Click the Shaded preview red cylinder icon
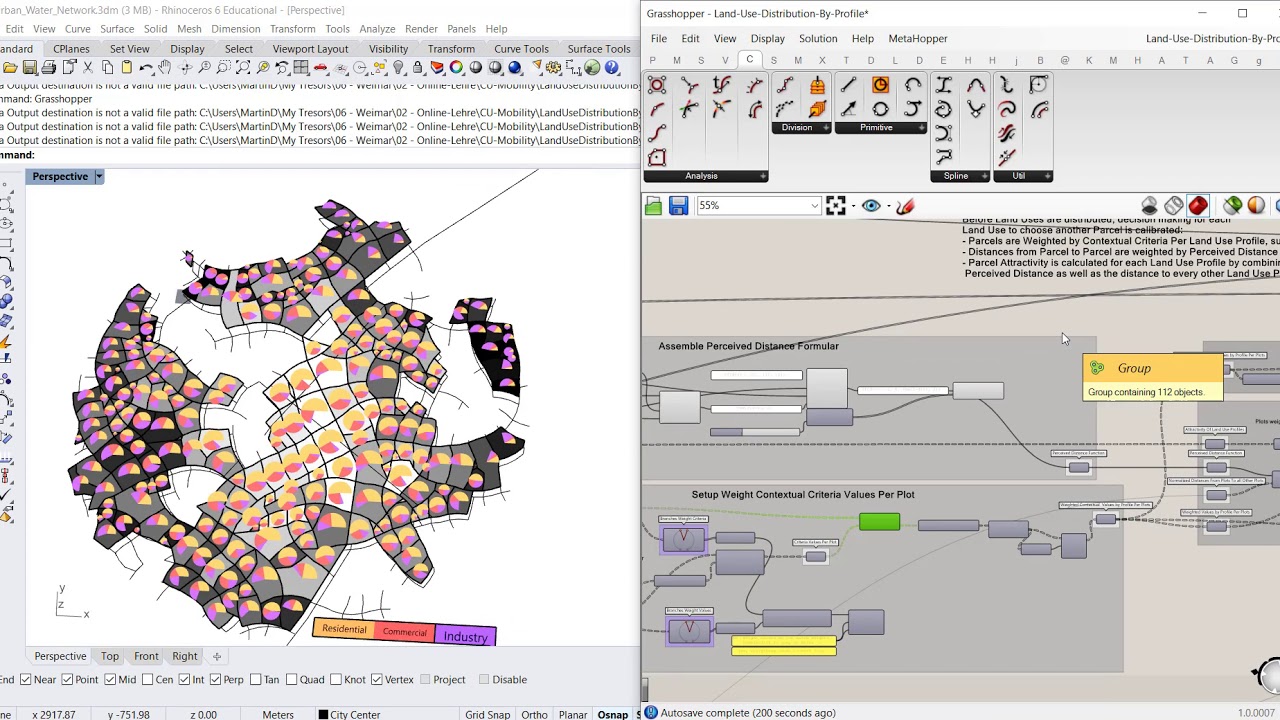 (1198, 206)
